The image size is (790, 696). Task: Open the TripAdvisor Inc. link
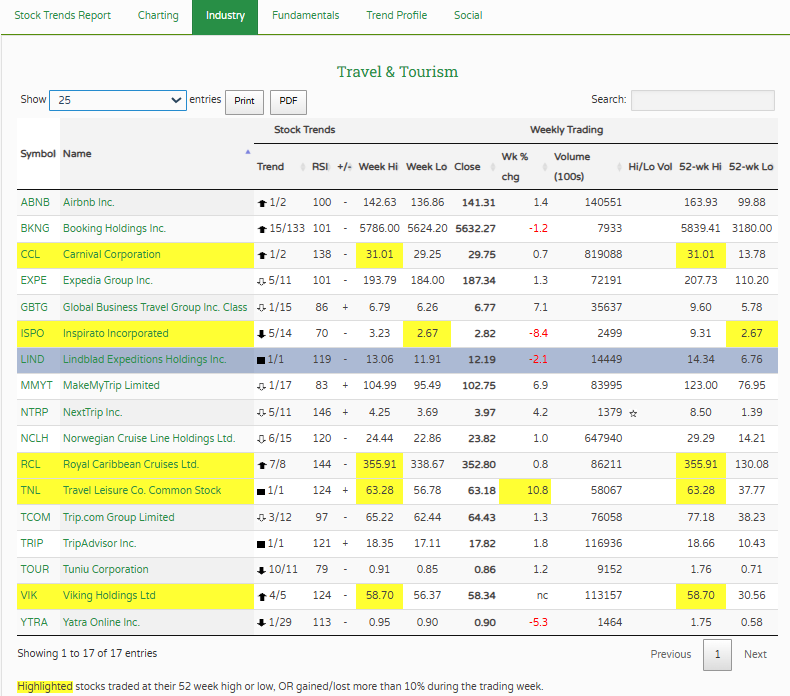[100, 543]
